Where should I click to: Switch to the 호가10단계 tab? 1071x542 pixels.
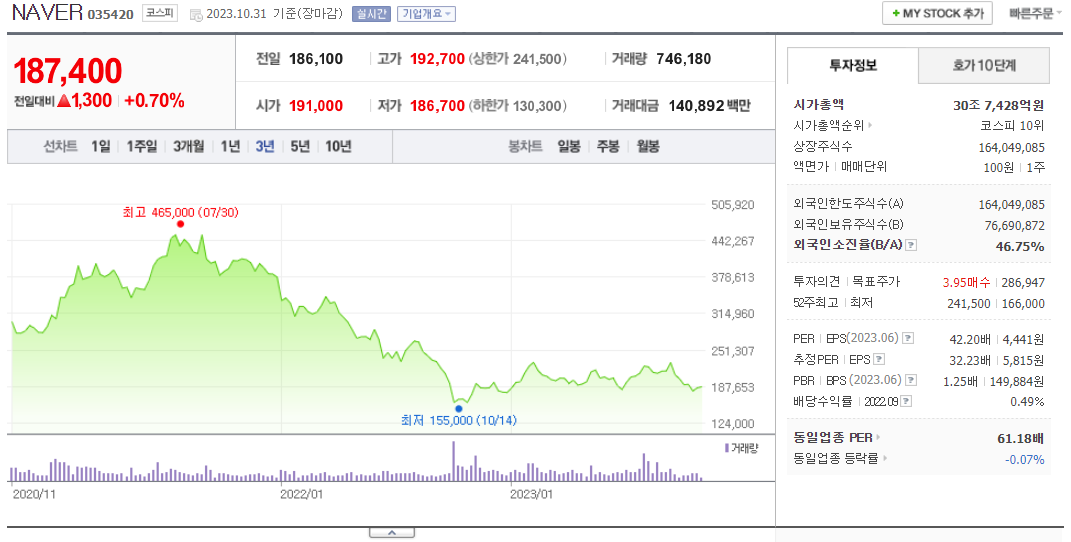click(984, 66)
